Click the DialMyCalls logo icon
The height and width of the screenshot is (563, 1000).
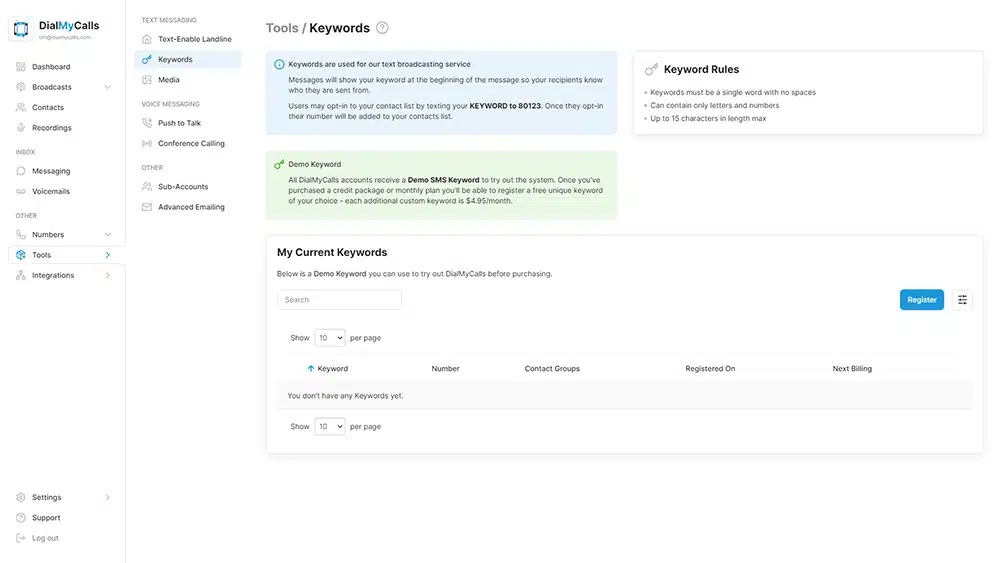(x=21, y=30)
